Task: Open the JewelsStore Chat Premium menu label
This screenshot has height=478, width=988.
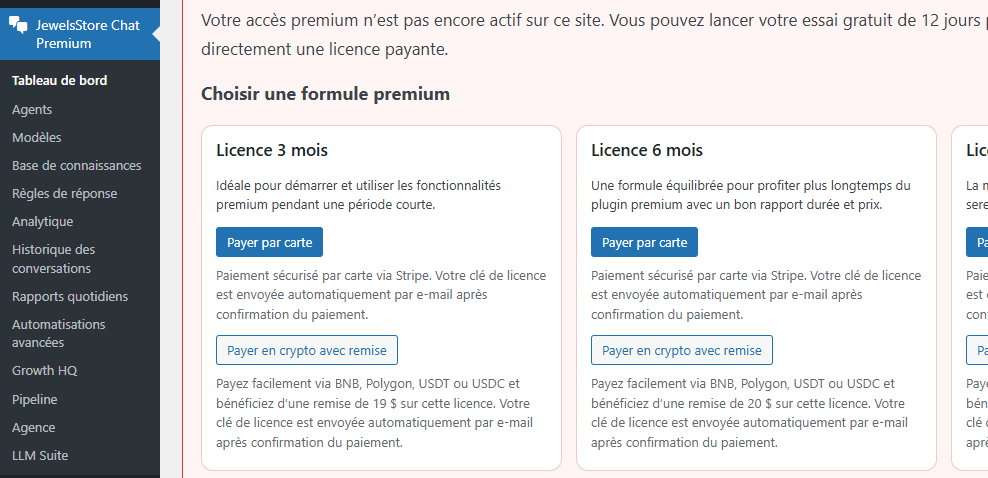Action: [88, 34]
